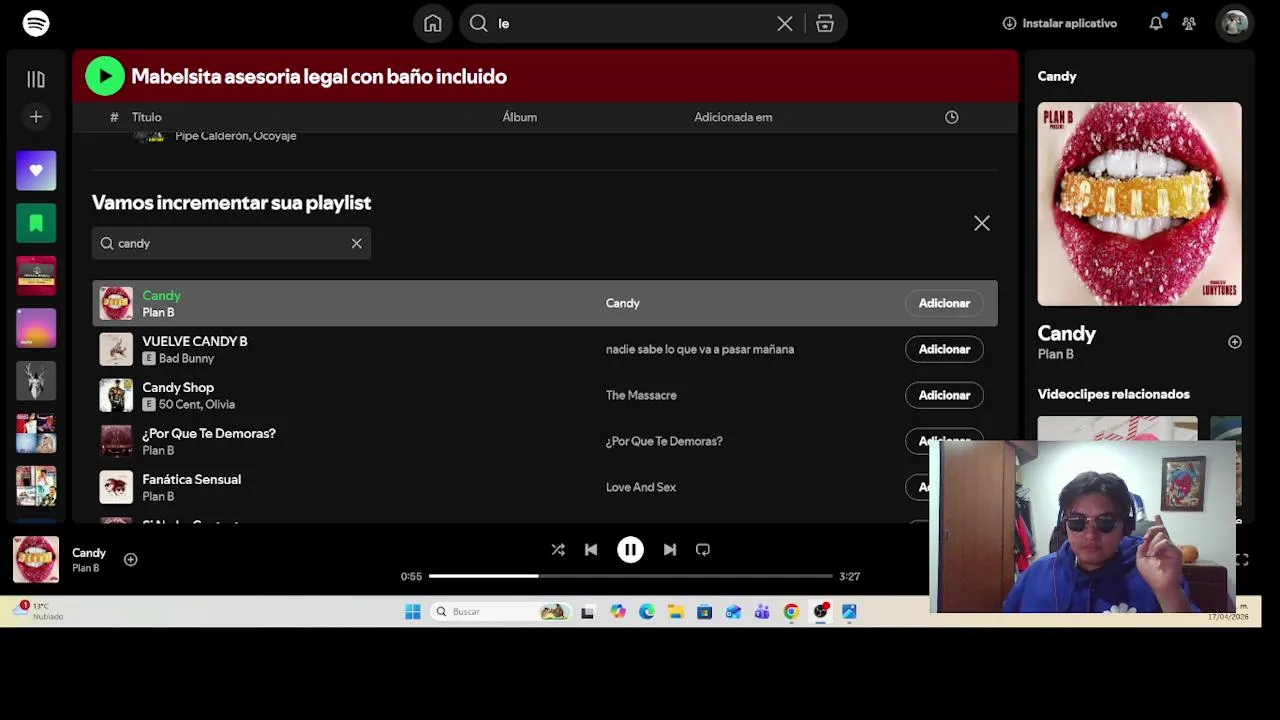The height and width of the screenshot is (720, 1280).
Task: Click Instalar aplicativo
Action: (1059, 23)
